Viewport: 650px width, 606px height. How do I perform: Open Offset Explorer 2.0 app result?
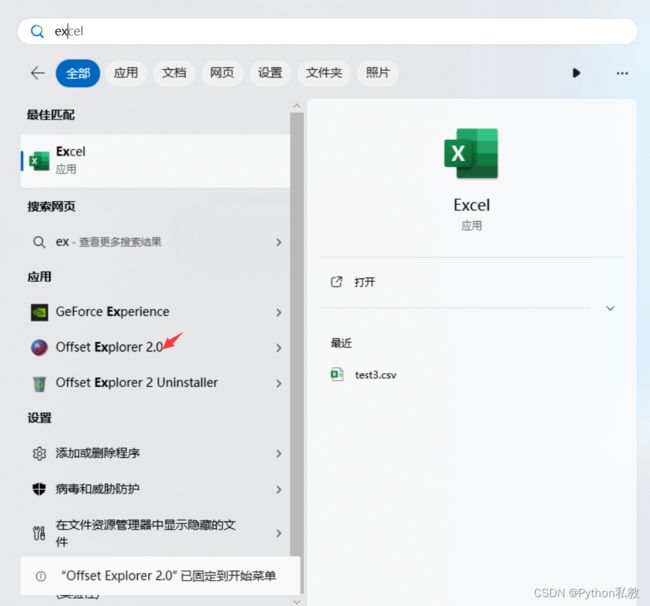(x=155, y=347)
